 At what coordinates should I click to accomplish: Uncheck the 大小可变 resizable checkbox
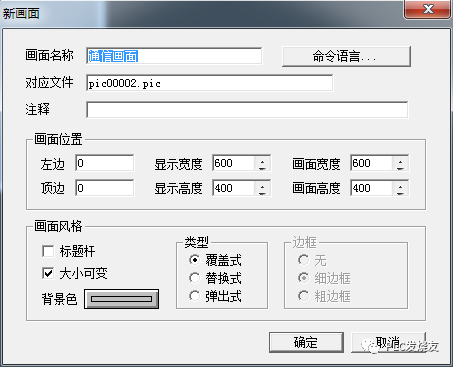(x=48, y=273)
